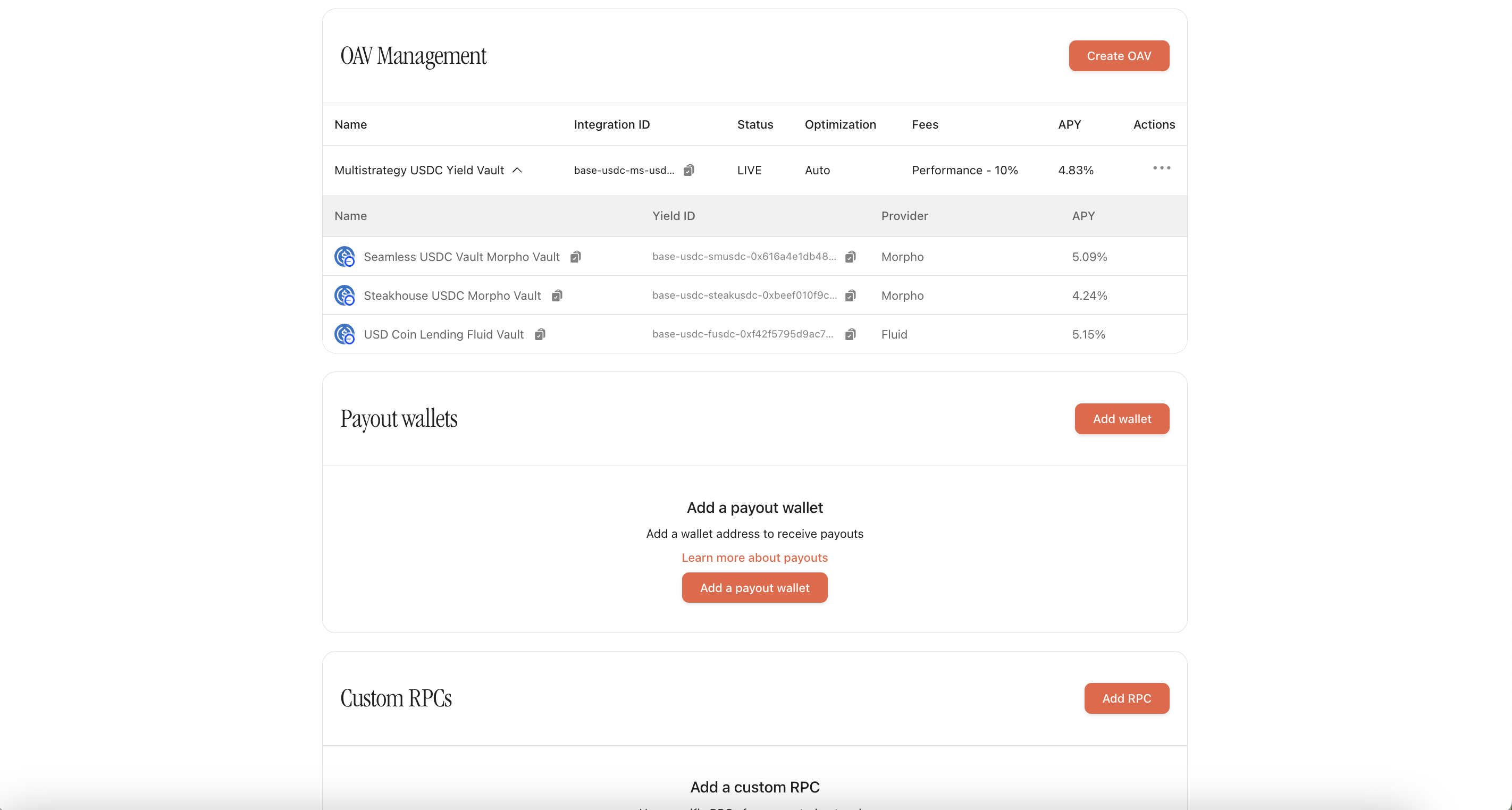Select the Multistrategy USDC Yield Vault name
This screenshot has width=1512, height=810.
coord(419,170)
